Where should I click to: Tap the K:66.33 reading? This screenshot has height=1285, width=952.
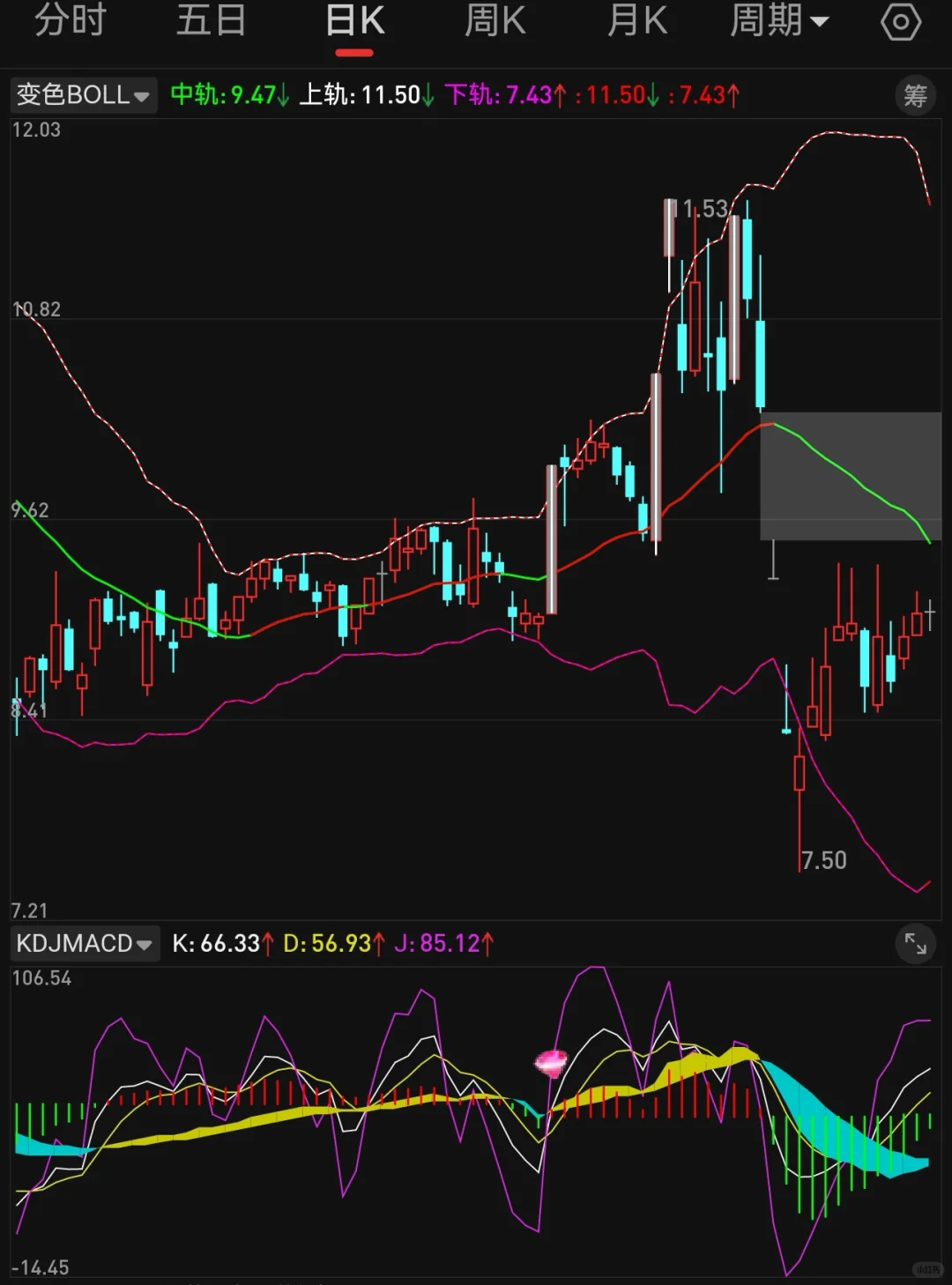[222, 944]
